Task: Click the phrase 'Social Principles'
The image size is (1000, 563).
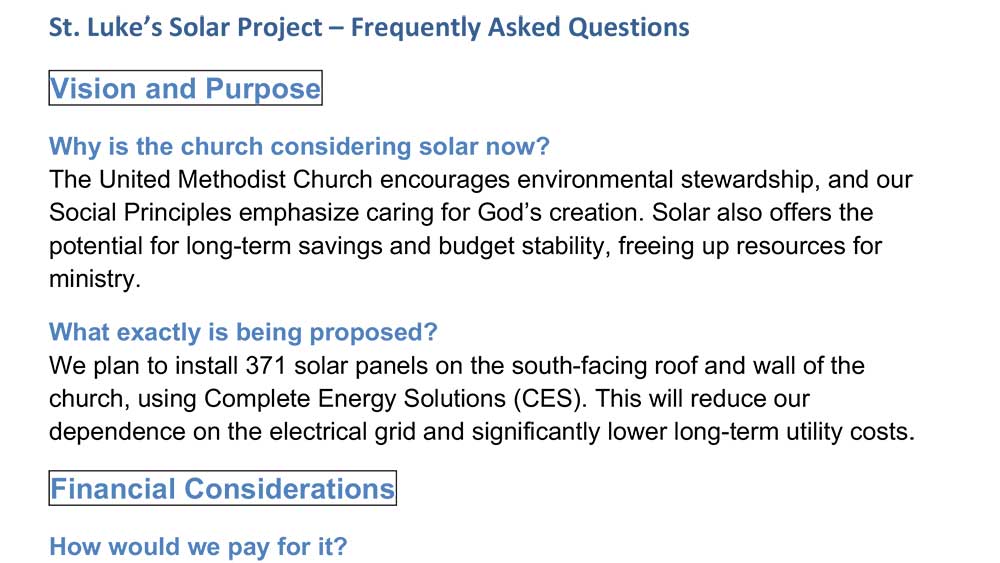Action: click(140, 213)
